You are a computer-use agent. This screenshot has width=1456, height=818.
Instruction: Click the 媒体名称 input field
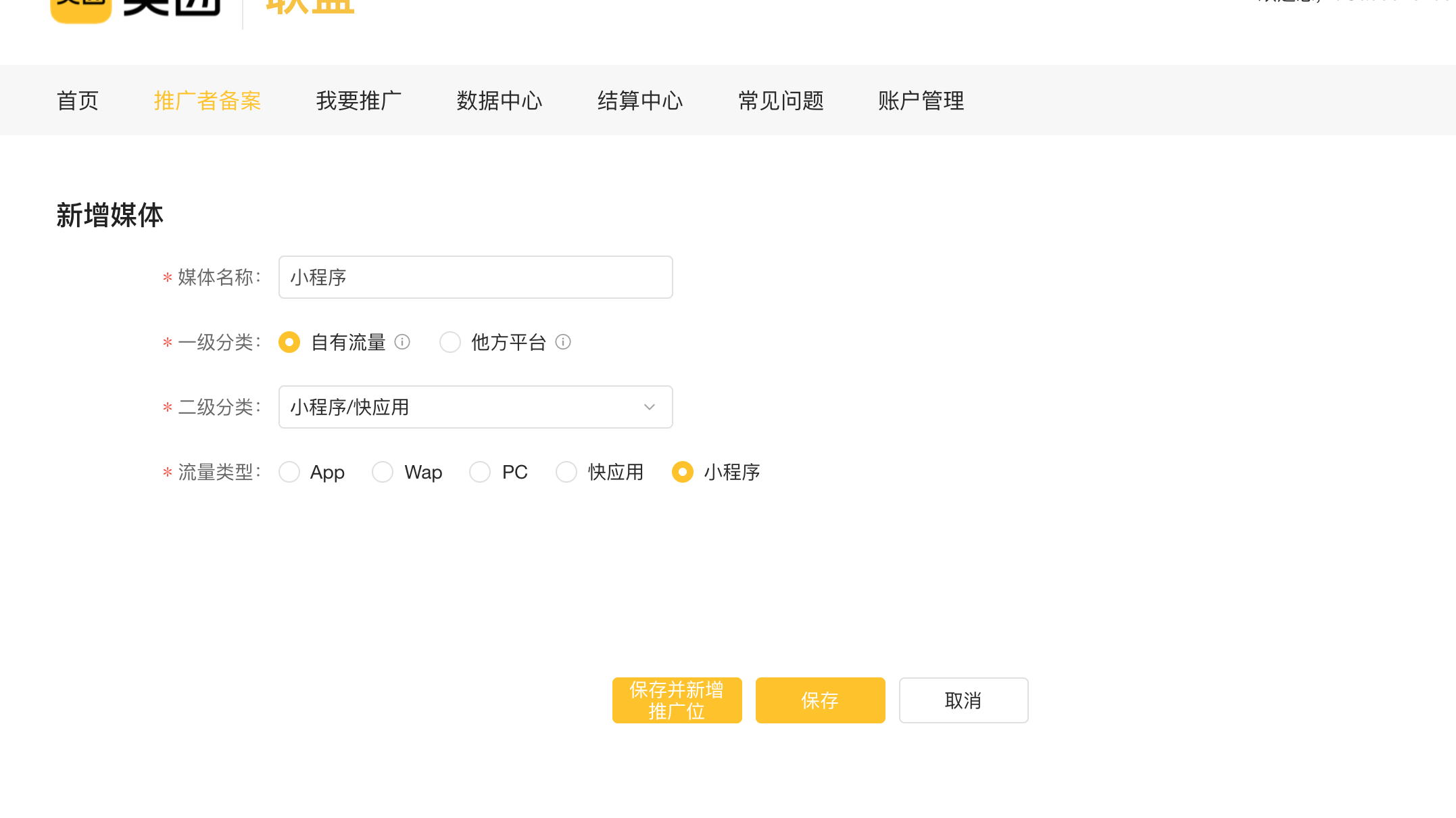476,277
